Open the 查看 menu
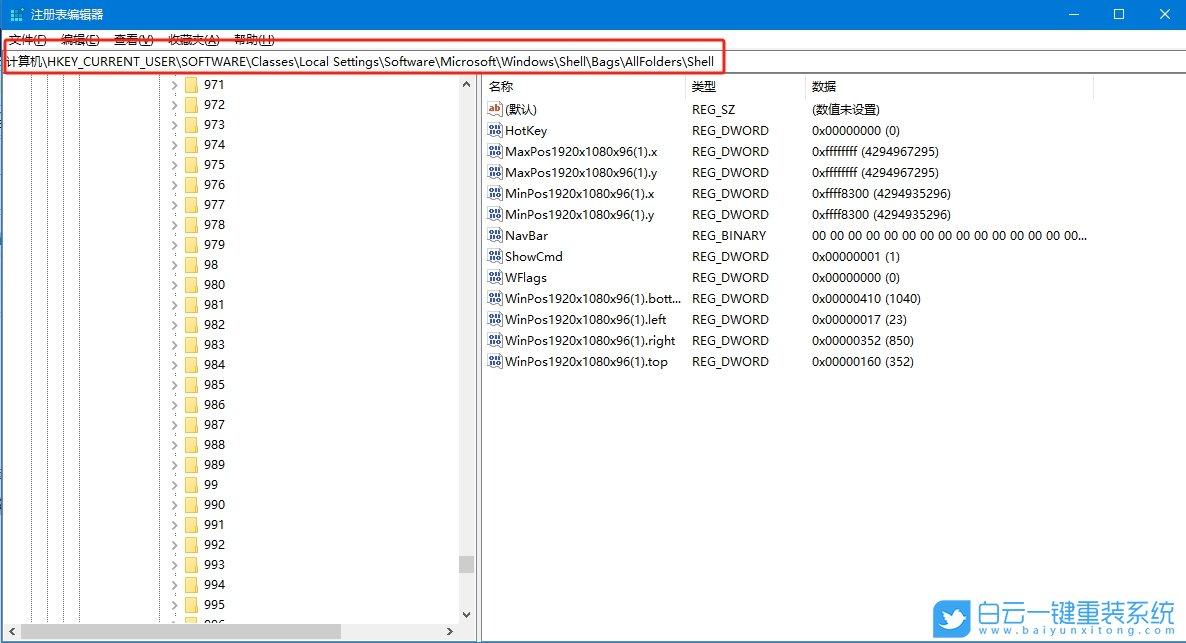1186x643 pixels. [131, 39]
